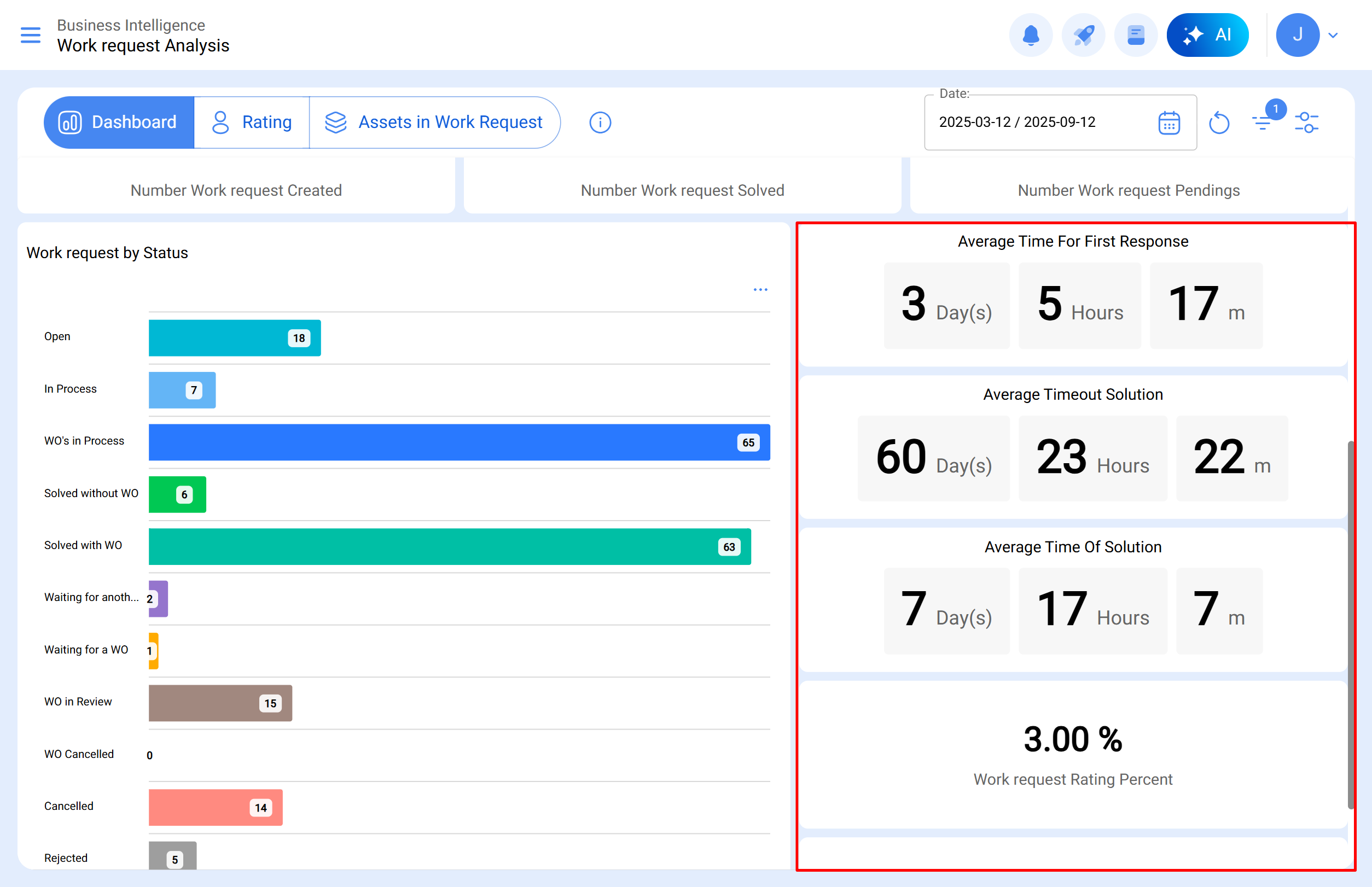Open dashboard display settings sliders icon
1372x887 pixels.
click(x=1306, y=122)
